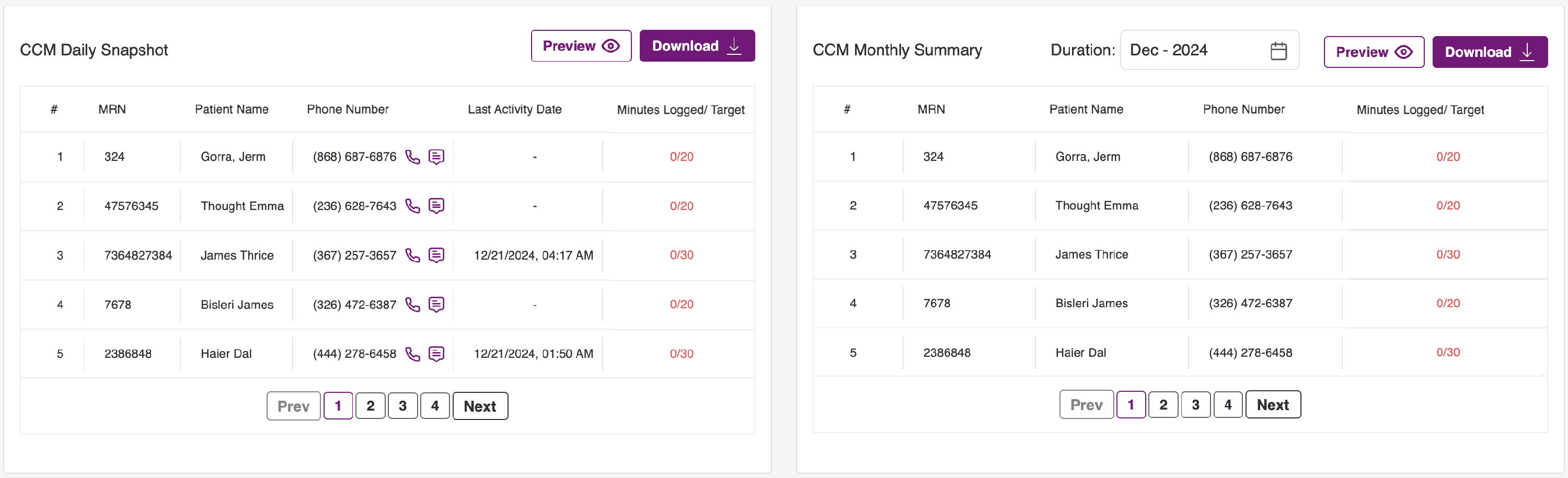Open message icon for James Thrice
Image resolution: width=1568 pixels, height=478 pixels.
click(x=436, y=255)
